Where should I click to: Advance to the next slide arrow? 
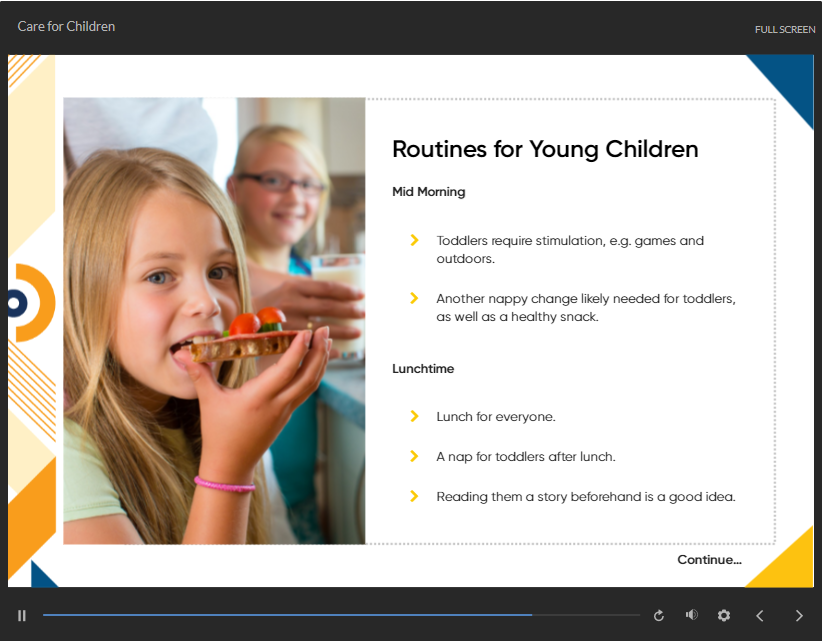click(x=799, y=616)
